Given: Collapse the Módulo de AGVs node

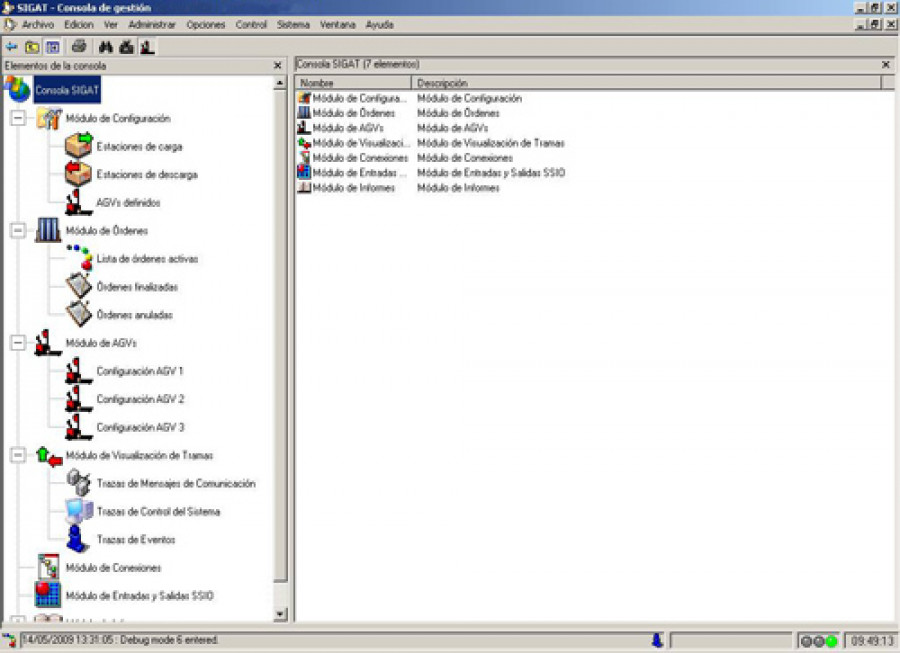Looking at the screenshot, I should [x=18, y=343].
